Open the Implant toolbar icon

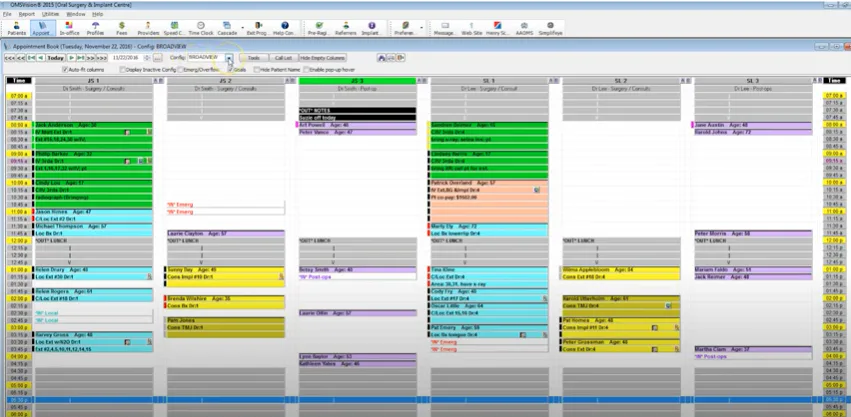tap(372, 28)
